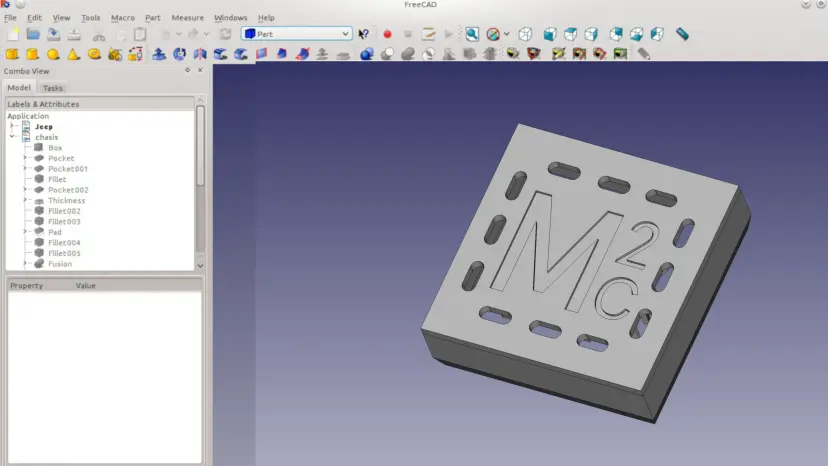Open the draw style dropdown arrow

pos(506,34)
